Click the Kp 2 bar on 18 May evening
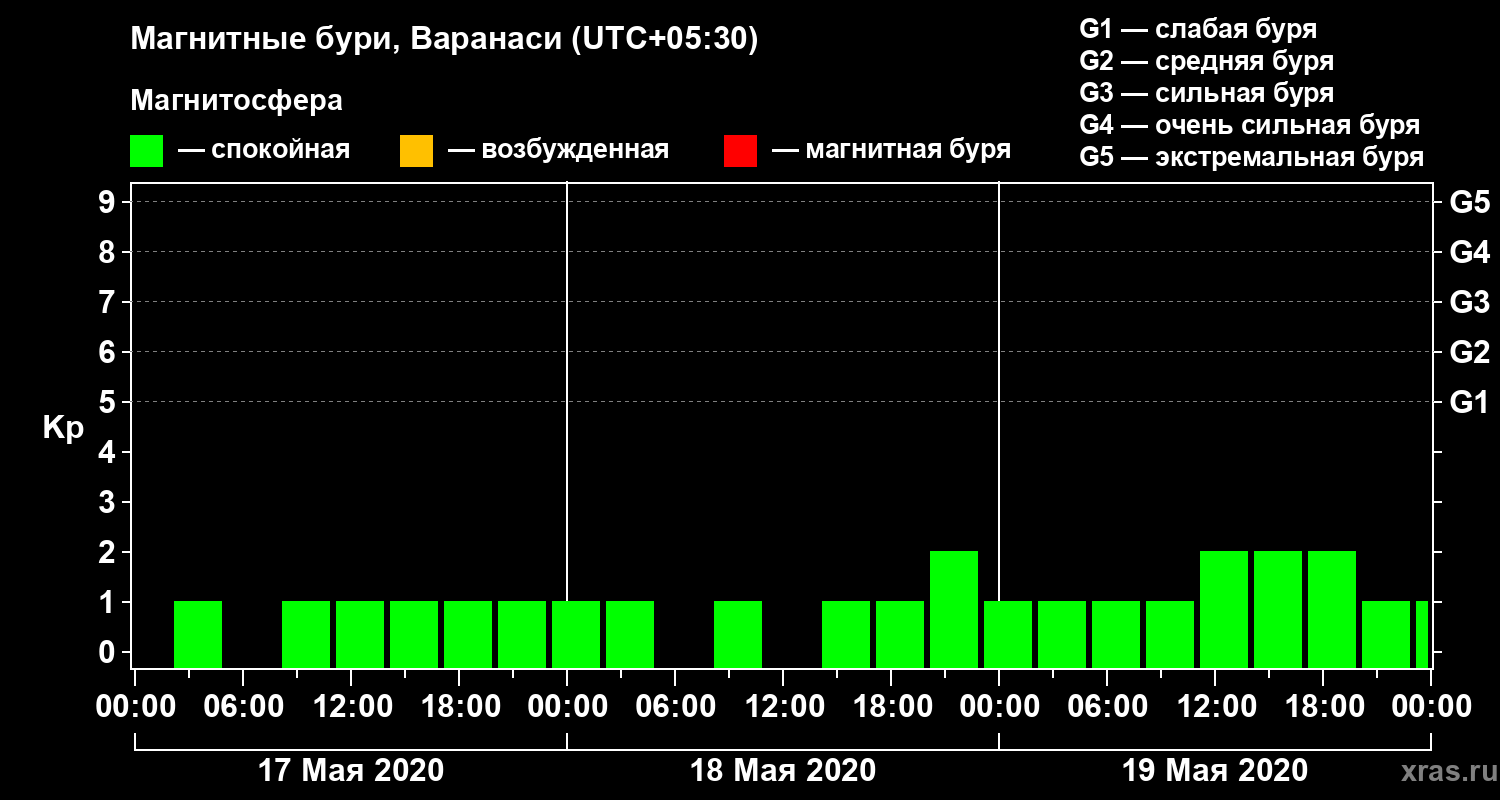 pos(954,609)
